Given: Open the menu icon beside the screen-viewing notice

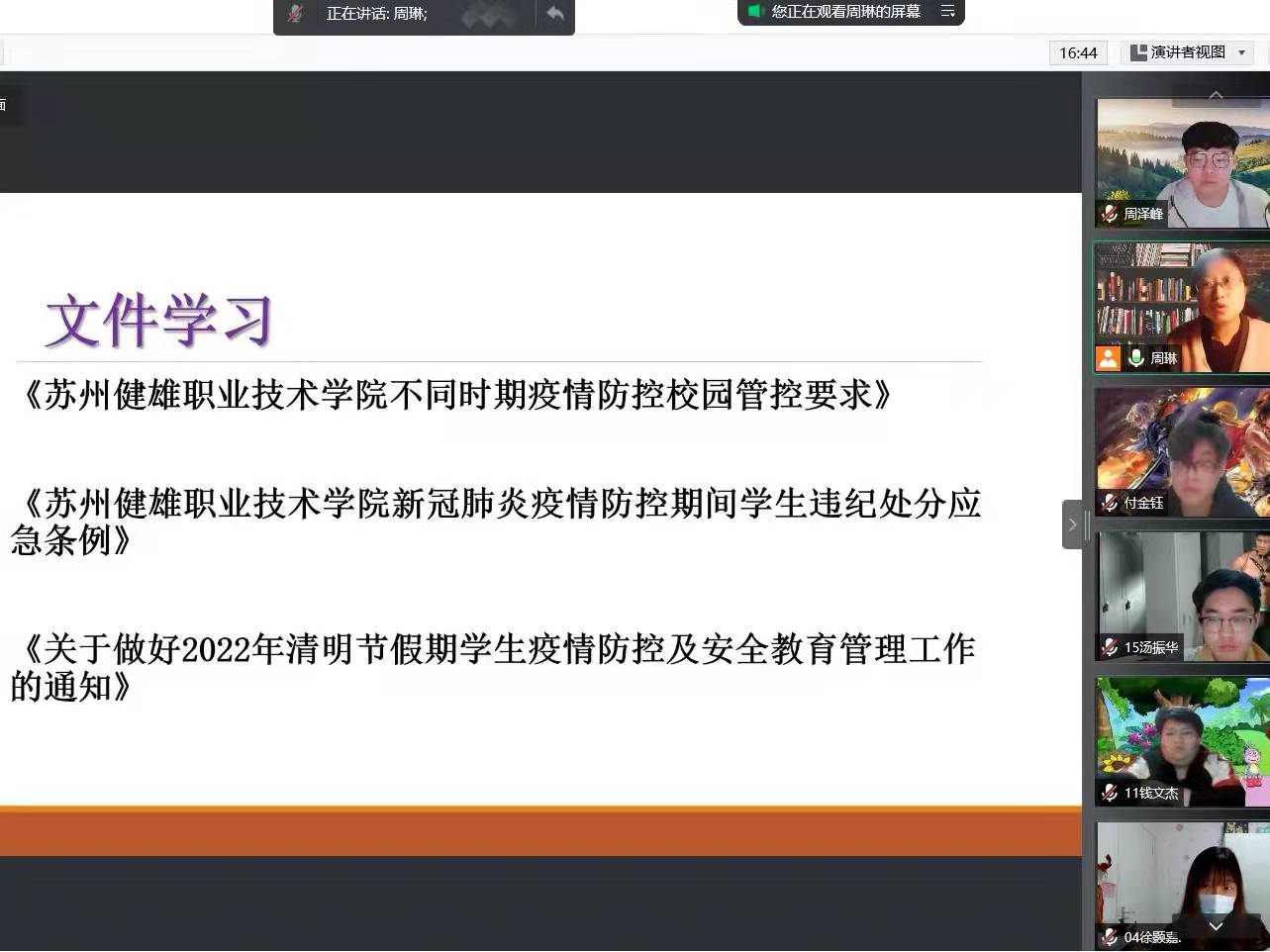Looking at the screenshot, I should coord(947,12).
